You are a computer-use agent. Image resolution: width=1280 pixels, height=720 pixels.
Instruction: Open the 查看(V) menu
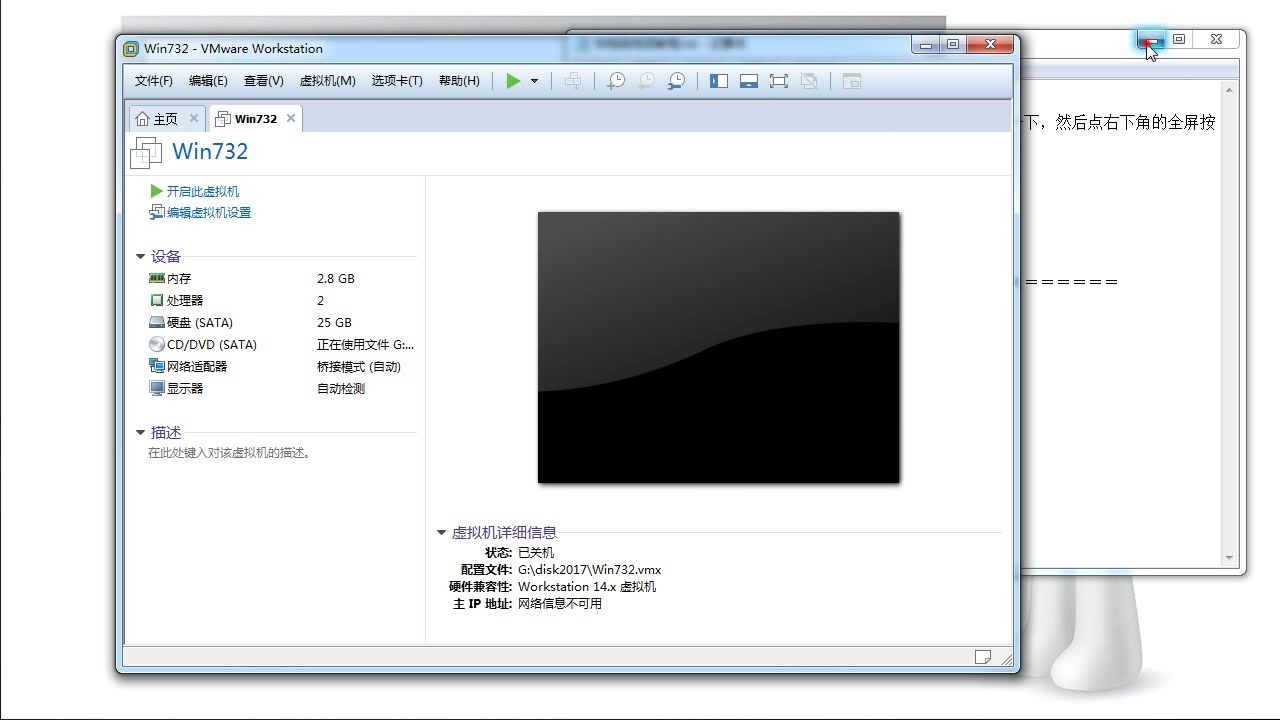[x=264, y=81]
